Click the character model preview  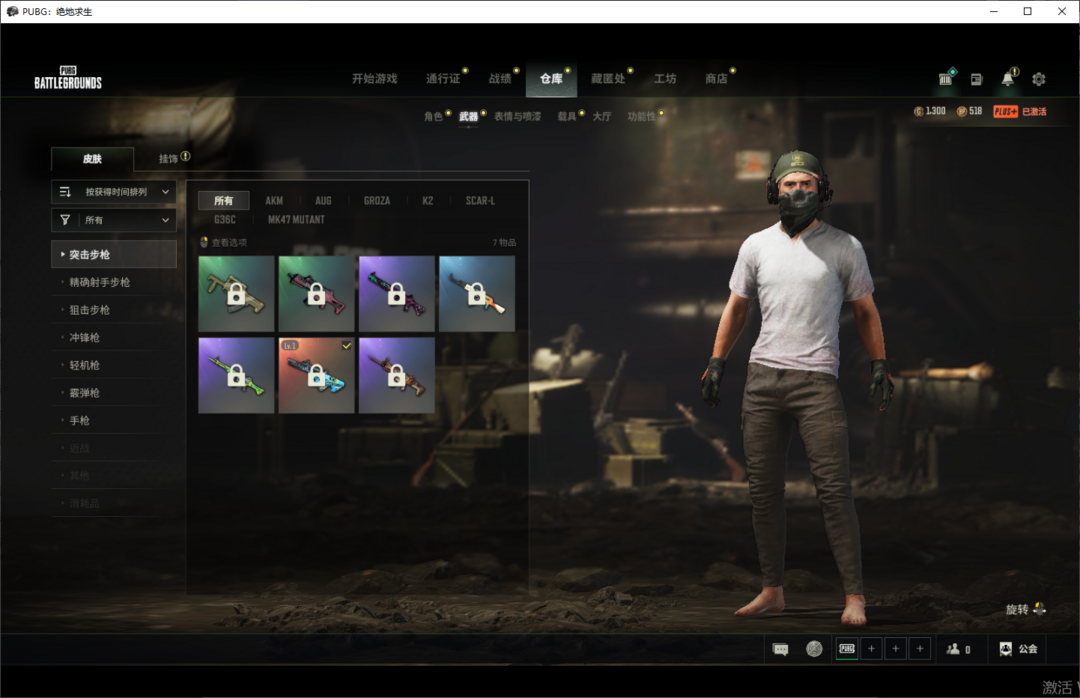[x=798, y=386]
